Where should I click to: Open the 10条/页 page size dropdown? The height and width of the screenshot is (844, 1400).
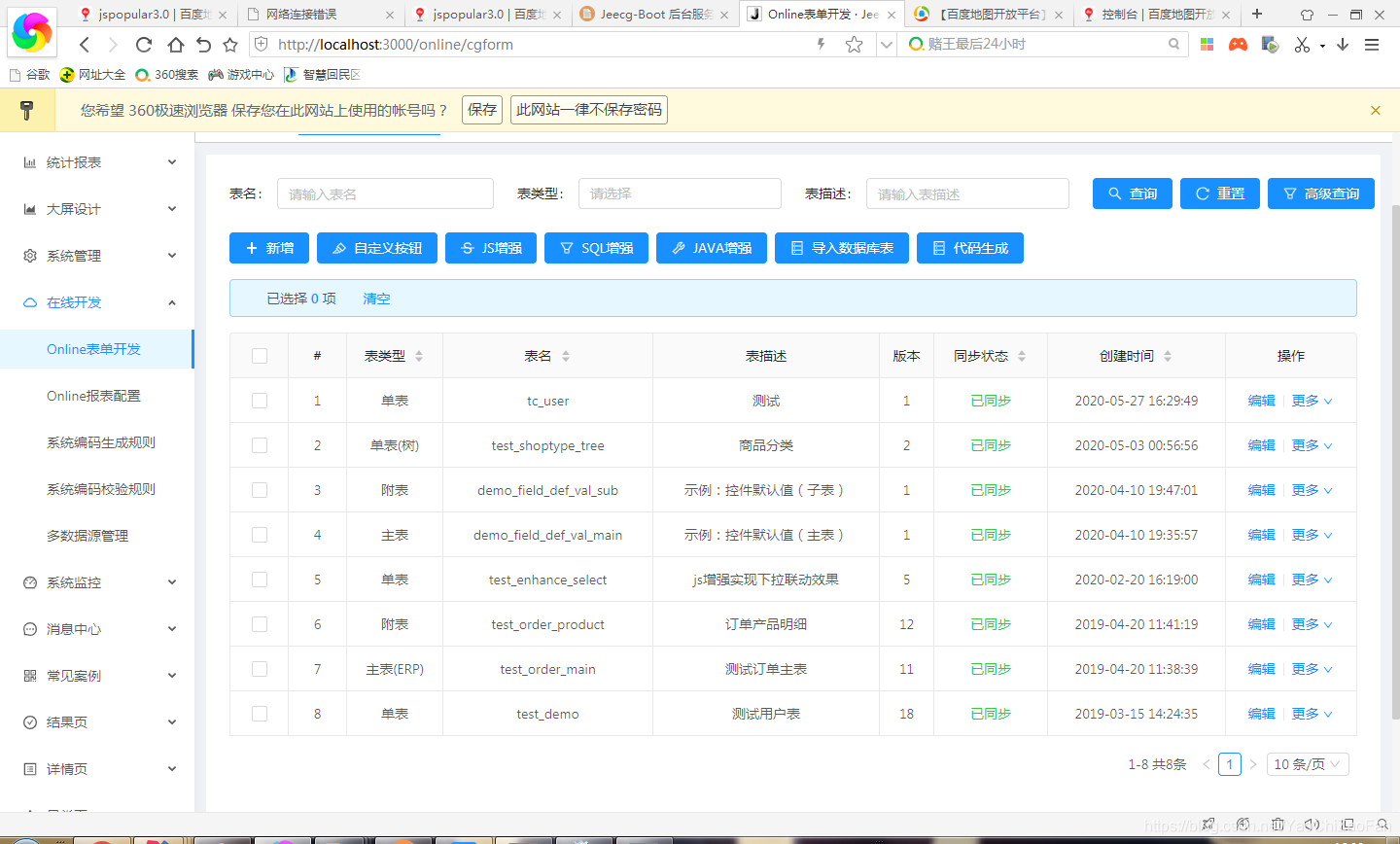click(1307, 764)
